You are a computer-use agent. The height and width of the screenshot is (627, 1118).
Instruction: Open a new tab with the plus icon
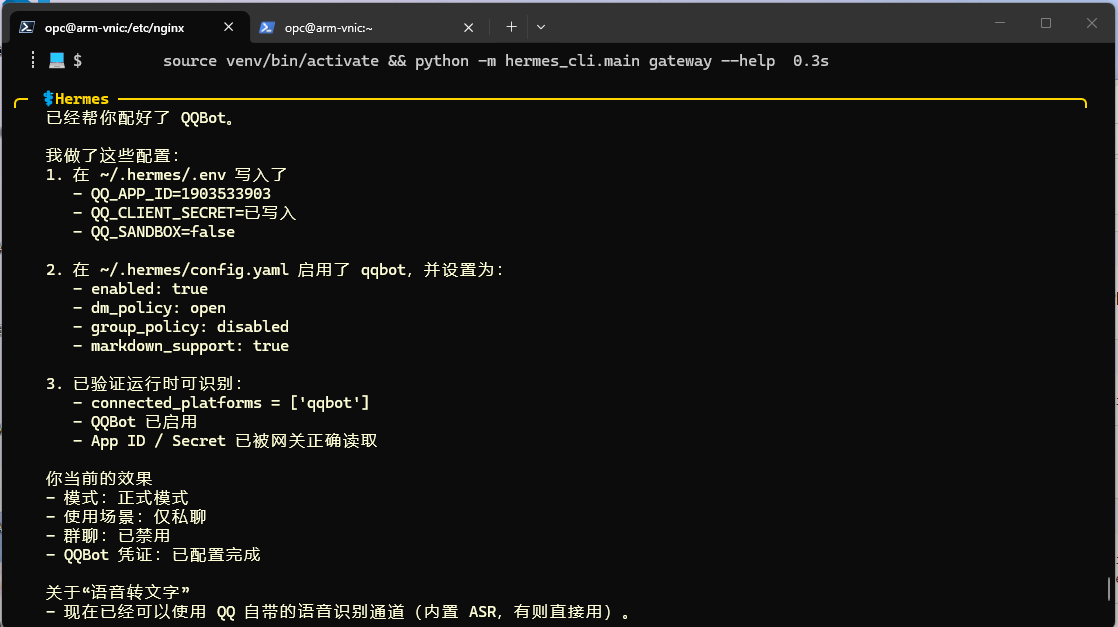coord(511,27)
